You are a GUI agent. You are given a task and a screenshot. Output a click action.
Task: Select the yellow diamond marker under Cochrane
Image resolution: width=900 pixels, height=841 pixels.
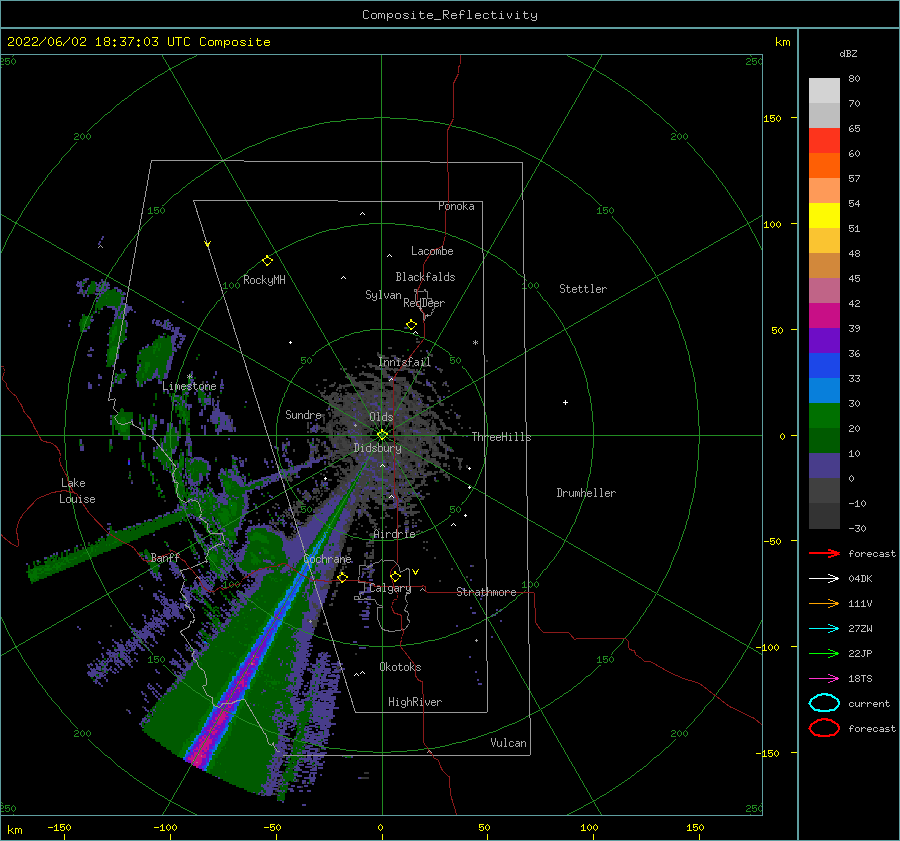click(343, 578)
